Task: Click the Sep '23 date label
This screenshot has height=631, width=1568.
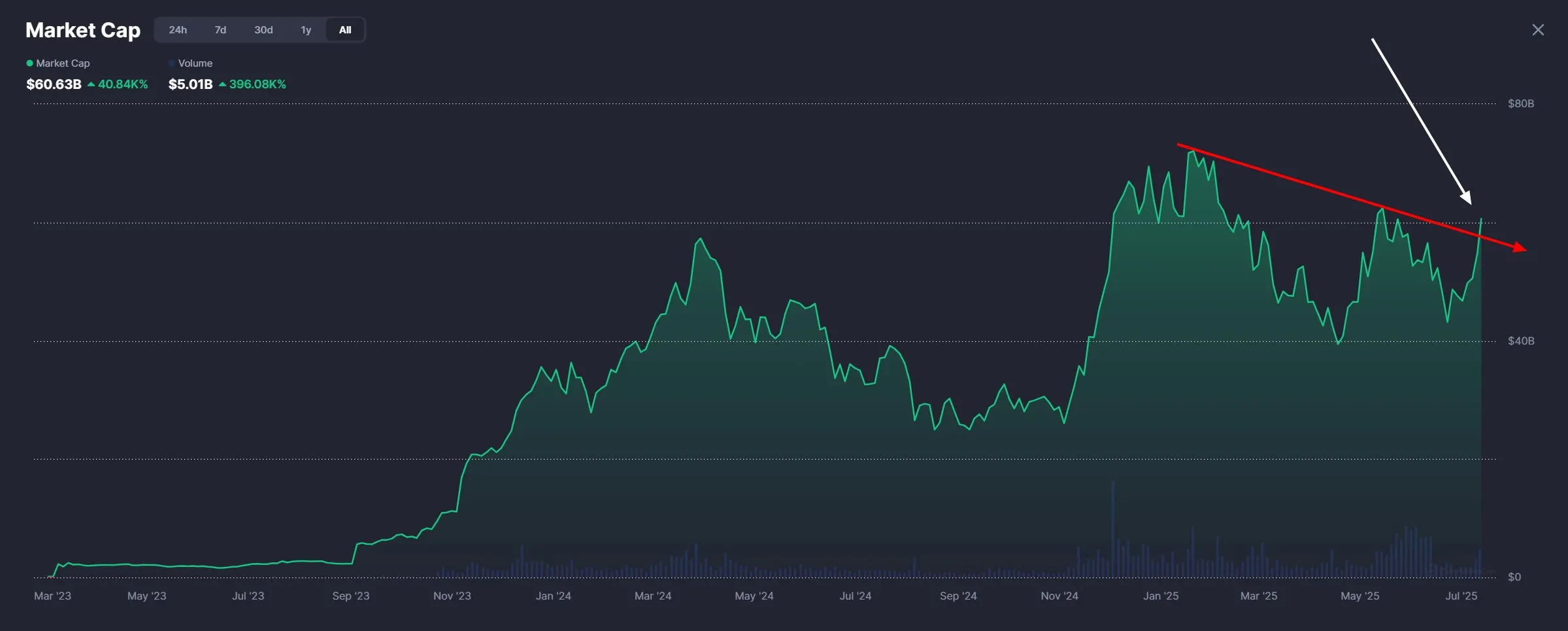Action: [x=351, y=596]
